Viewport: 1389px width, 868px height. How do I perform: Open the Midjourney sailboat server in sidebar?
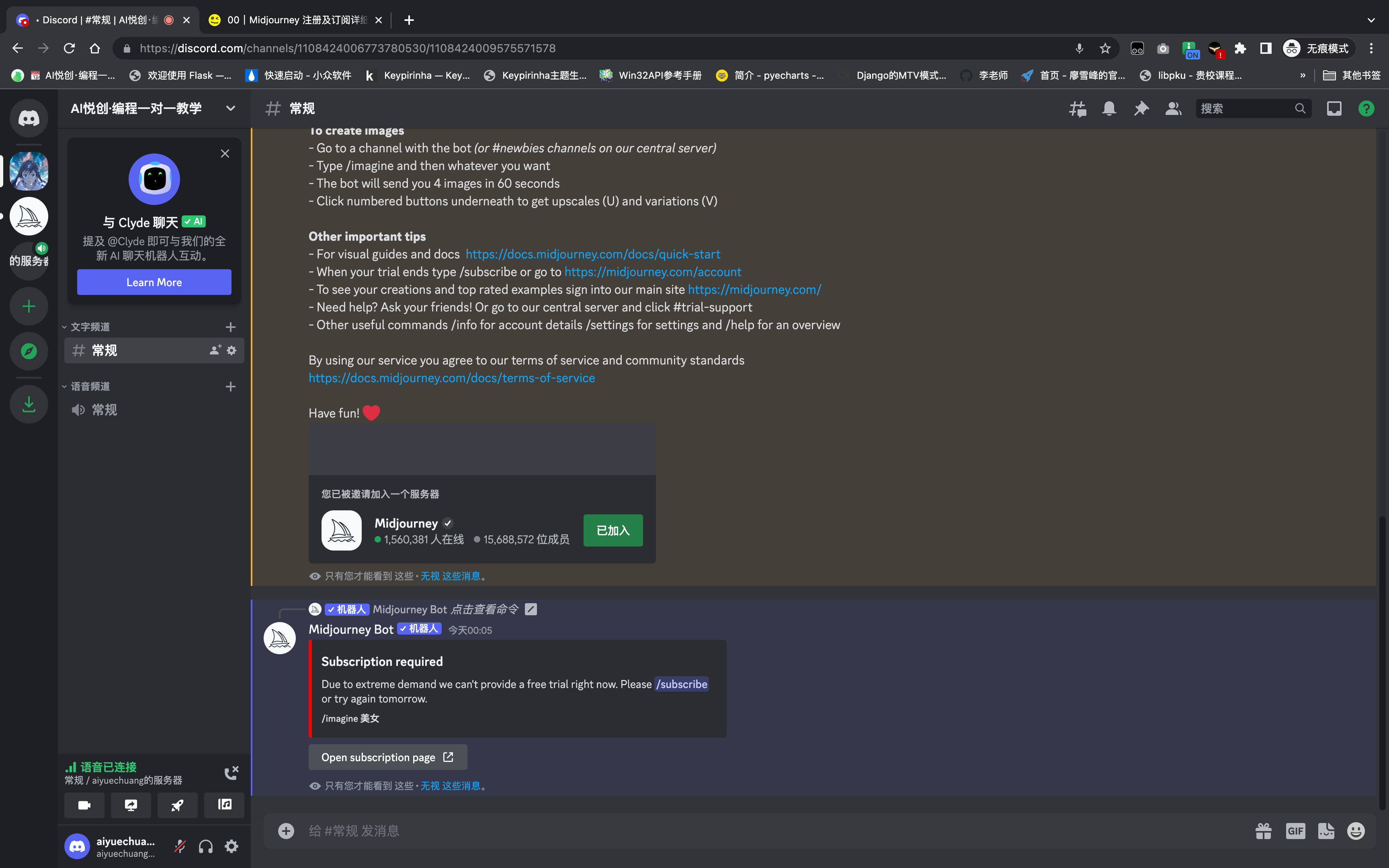coord(29,217)
